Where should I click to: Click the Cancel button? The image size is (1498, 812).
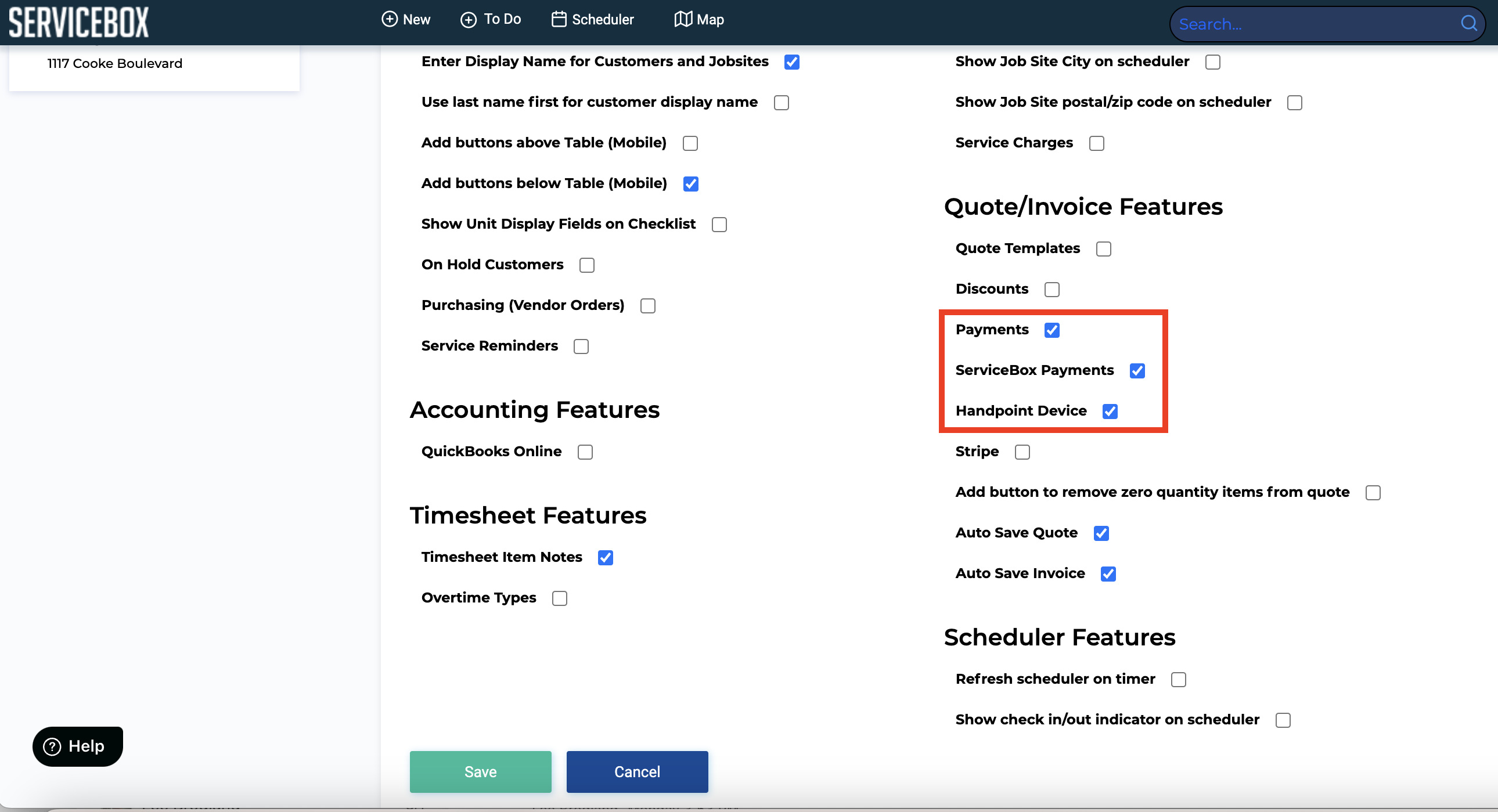coord(637,771)
